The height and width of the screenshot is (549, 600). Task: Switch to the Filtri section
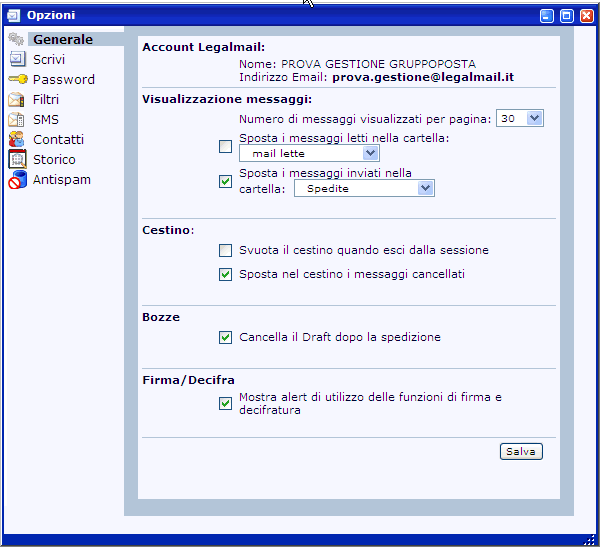(46, 100)
